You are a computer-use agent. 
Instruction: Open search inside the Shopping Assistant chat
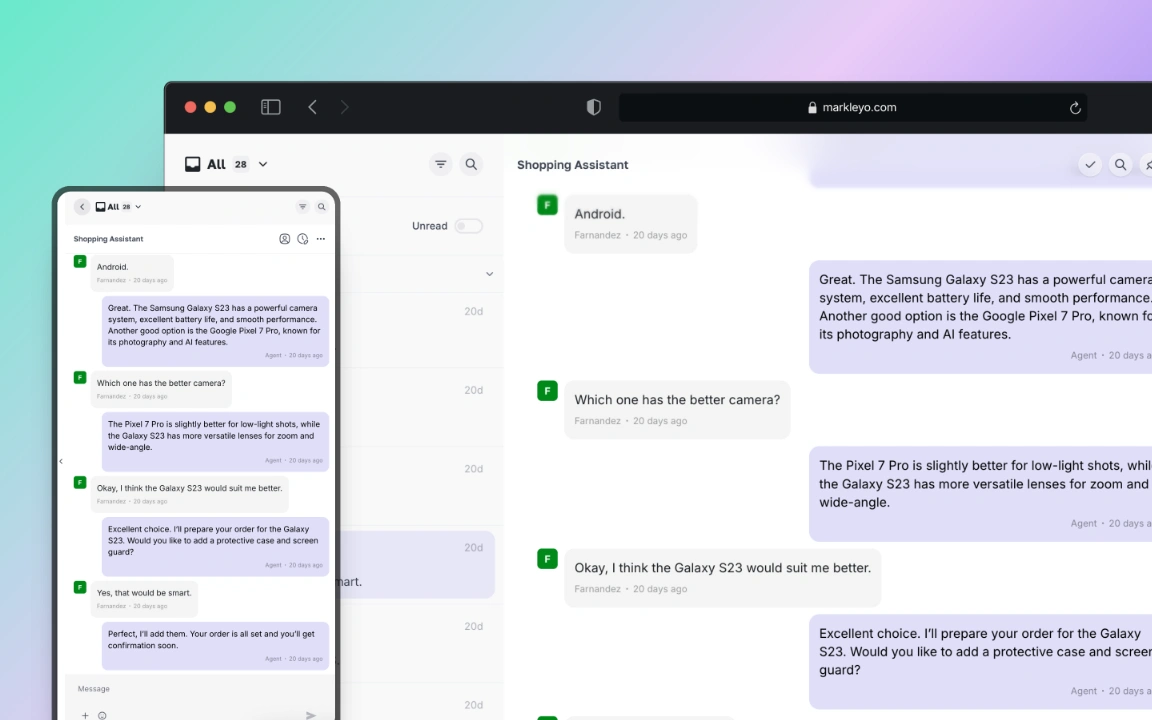tap(1120, 164)
